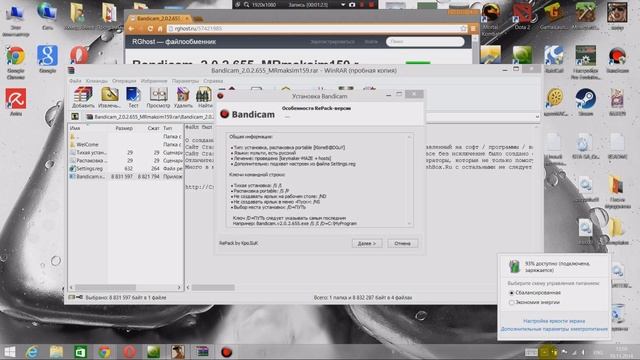Switch to Chrome in taskbar

click(104, 352)
